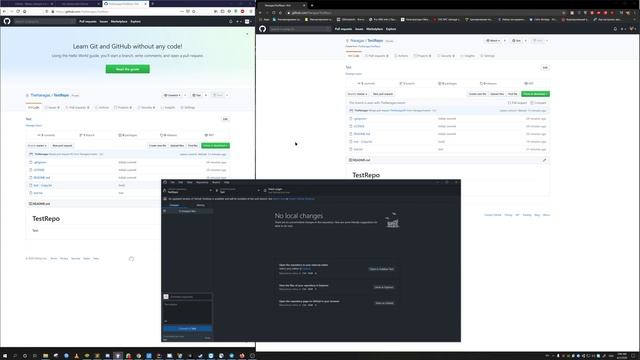Open notifications bell in left browser GitHub header
Image resolution: width=640 pixels, height=360 pixels.
(231, 22)
